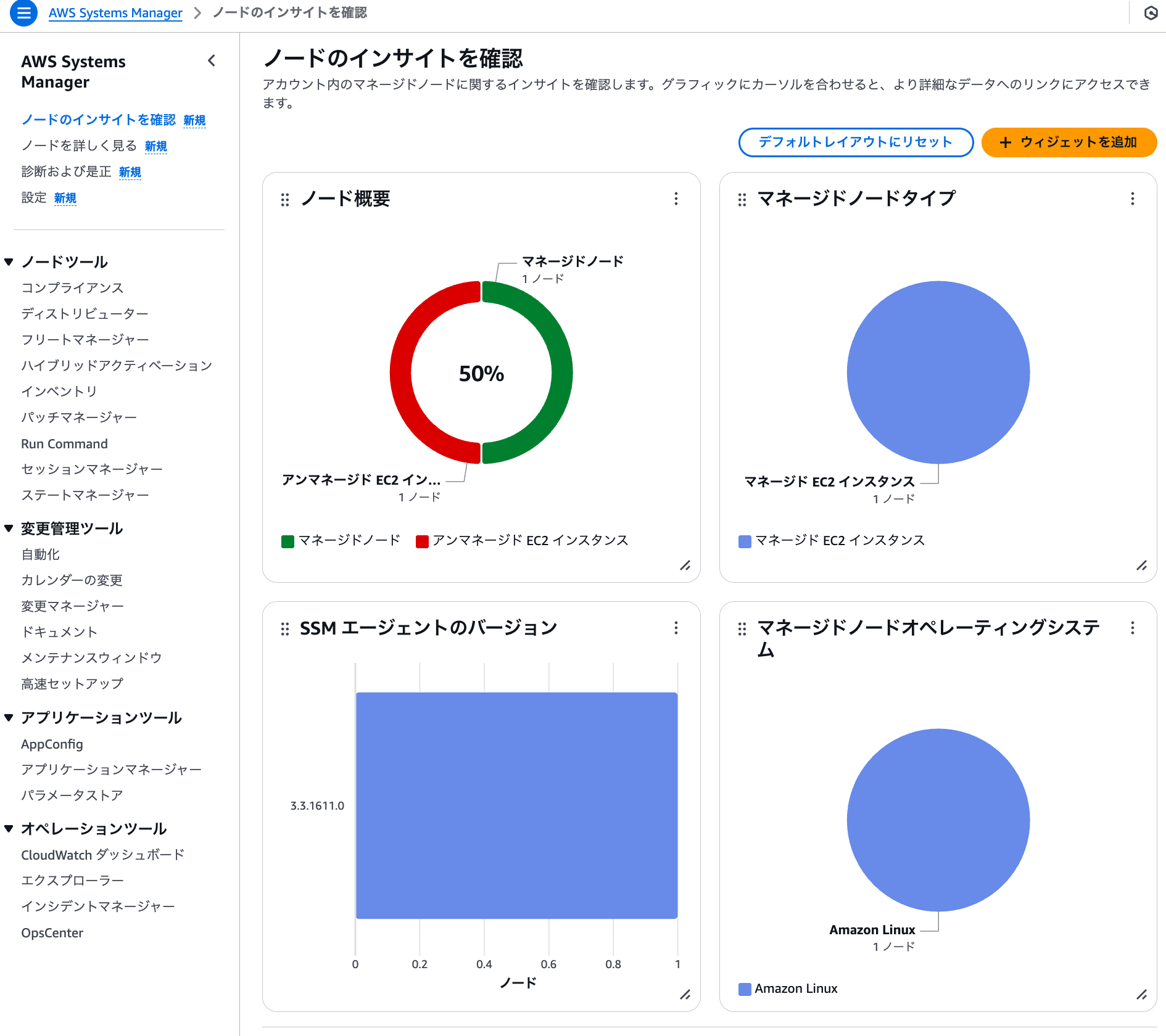Open セッションマネージャー page
Screen dimensions: 1166x1036
(x=92, y=469)
